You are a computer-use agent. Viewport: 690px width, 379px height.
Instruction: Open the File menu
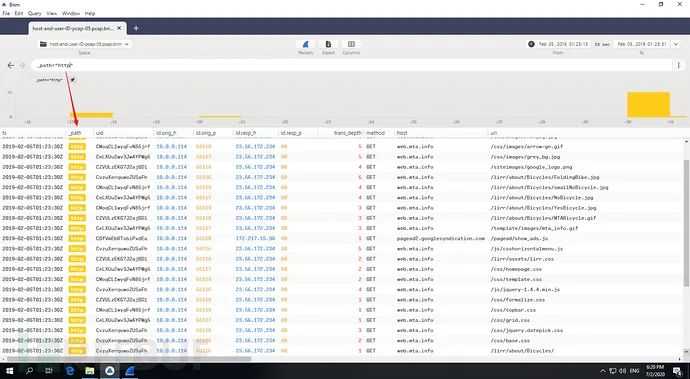(6, 14)
